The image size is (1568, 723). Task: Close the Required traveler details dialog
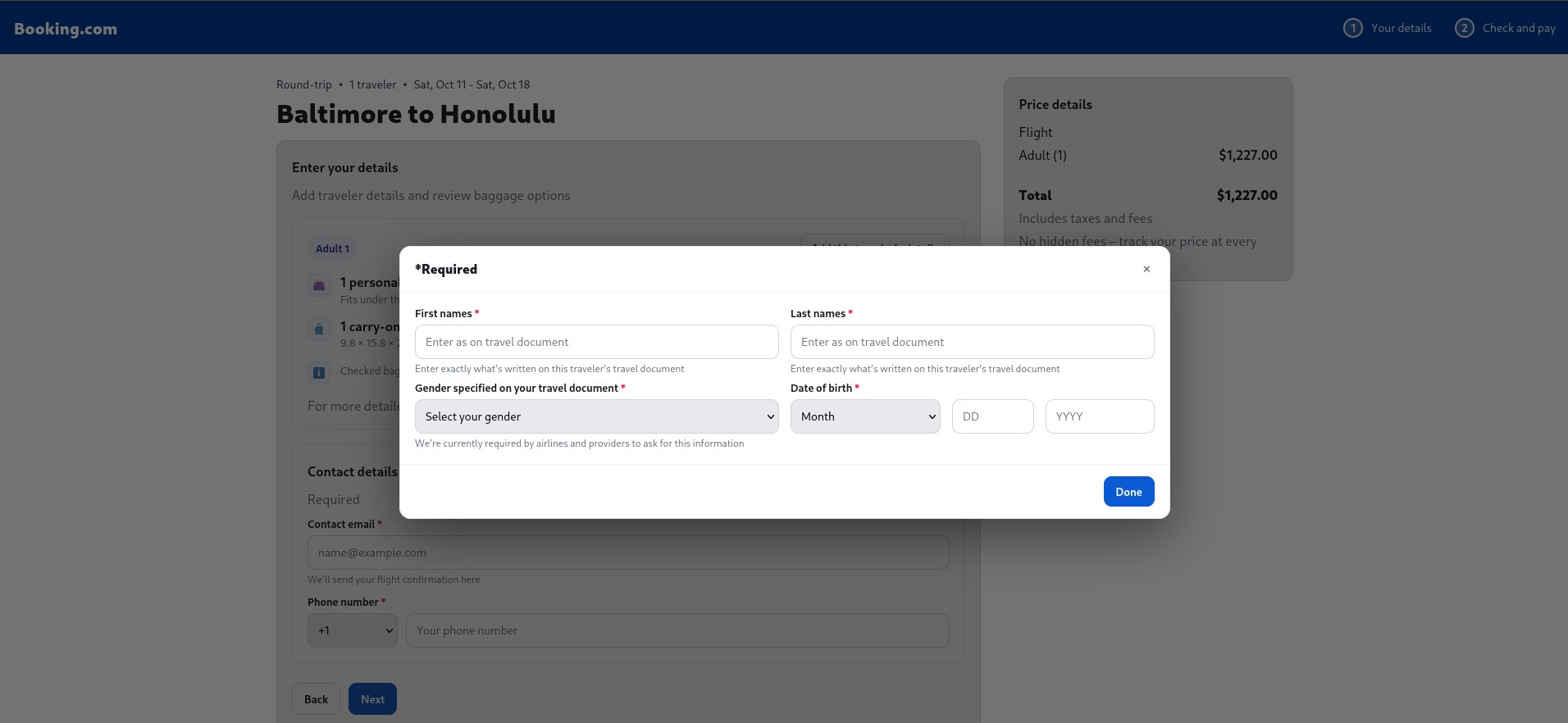[1146, 269]
